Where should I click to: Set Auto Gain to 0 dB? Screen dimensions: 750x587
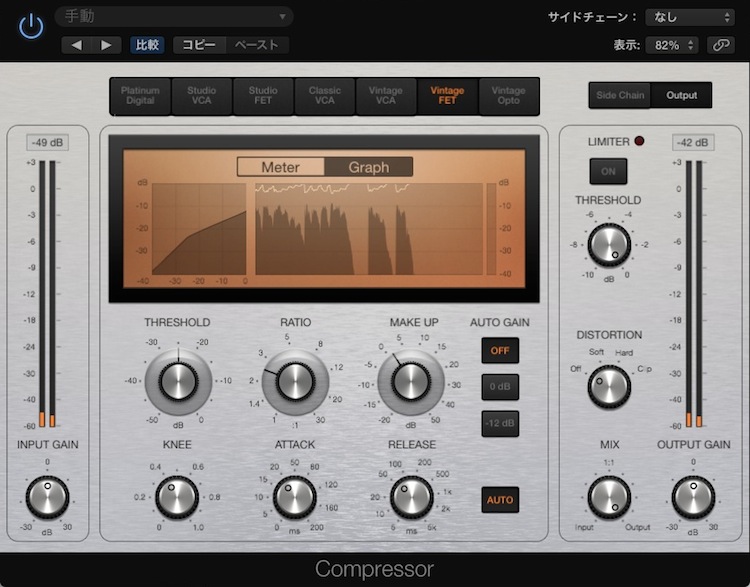(500, 387)
